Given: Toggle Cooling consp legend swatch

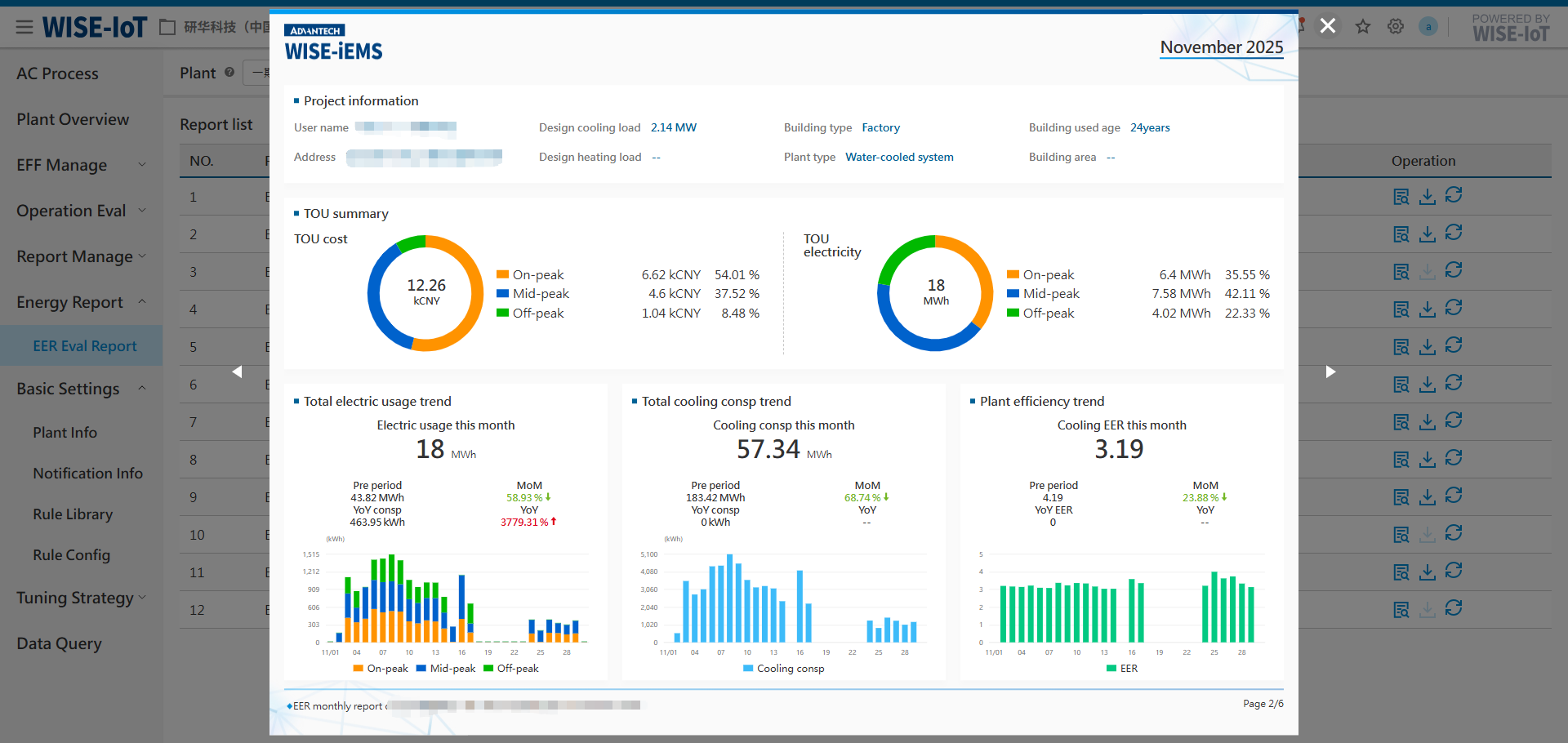Looking at the screenshot, I should [x=748, y=669].
